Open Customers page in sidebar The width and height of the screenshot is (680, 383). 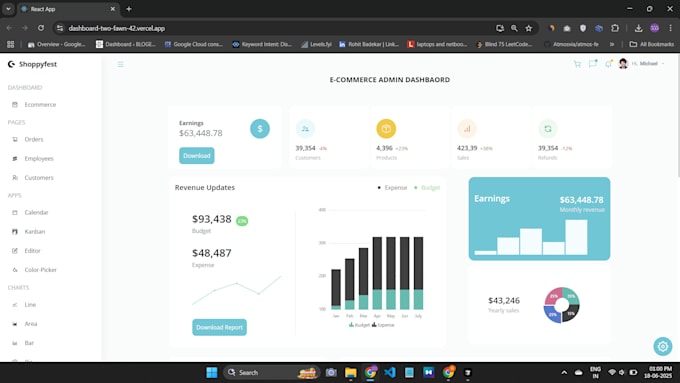(39, 177)
